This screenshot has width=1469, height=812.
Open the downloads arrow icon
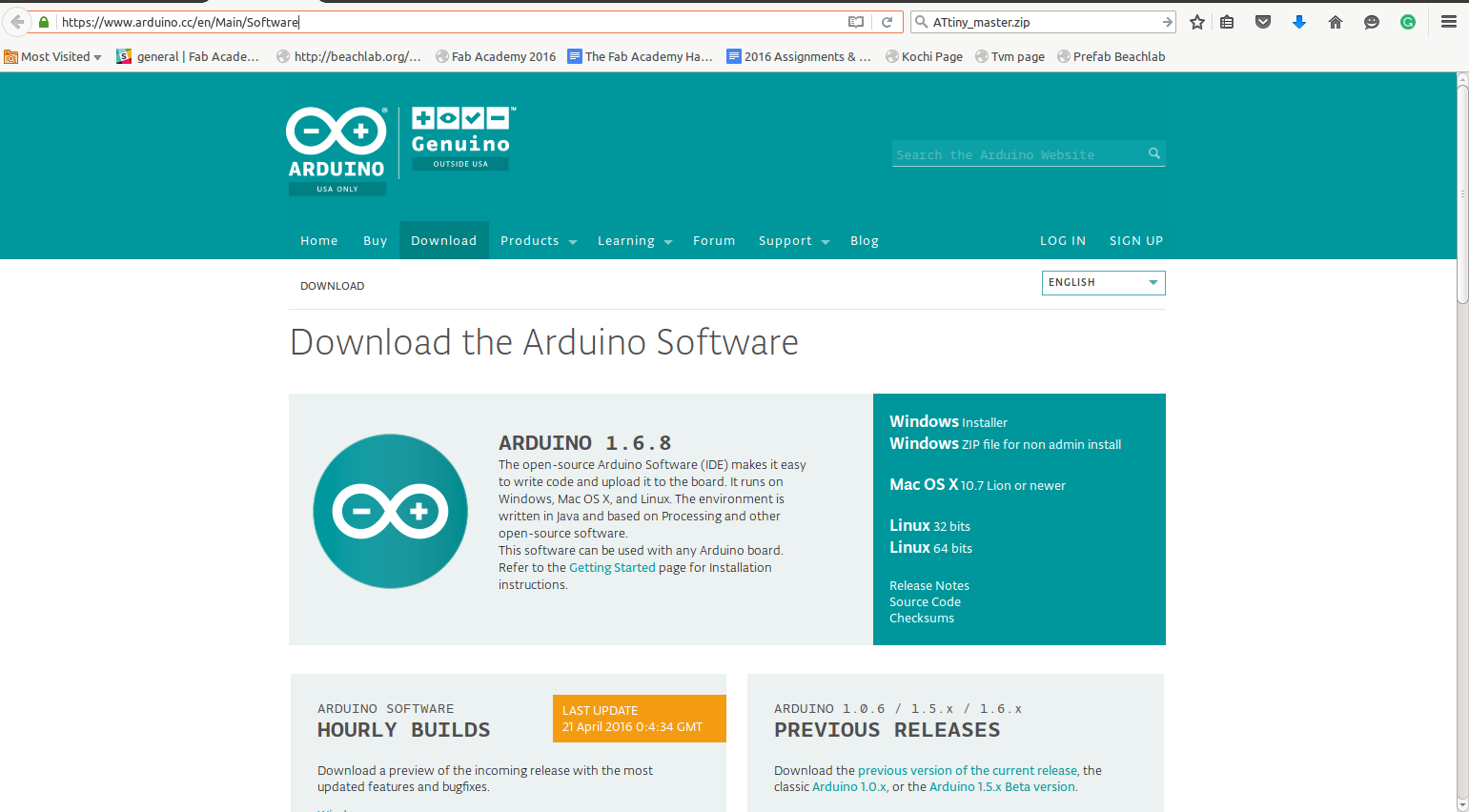click(x=1299, y=22)
